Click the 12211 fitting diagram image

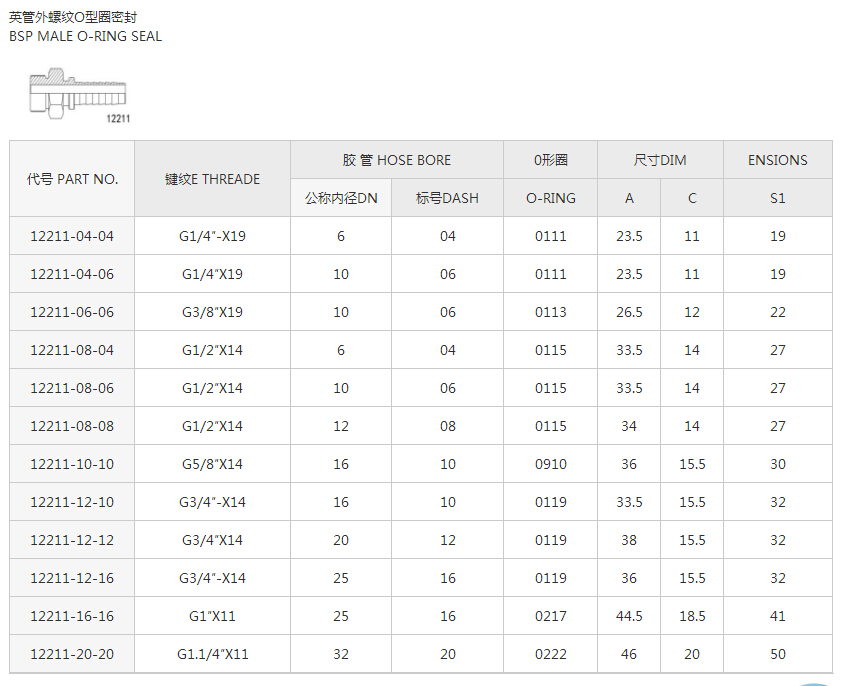click(78, 96)
